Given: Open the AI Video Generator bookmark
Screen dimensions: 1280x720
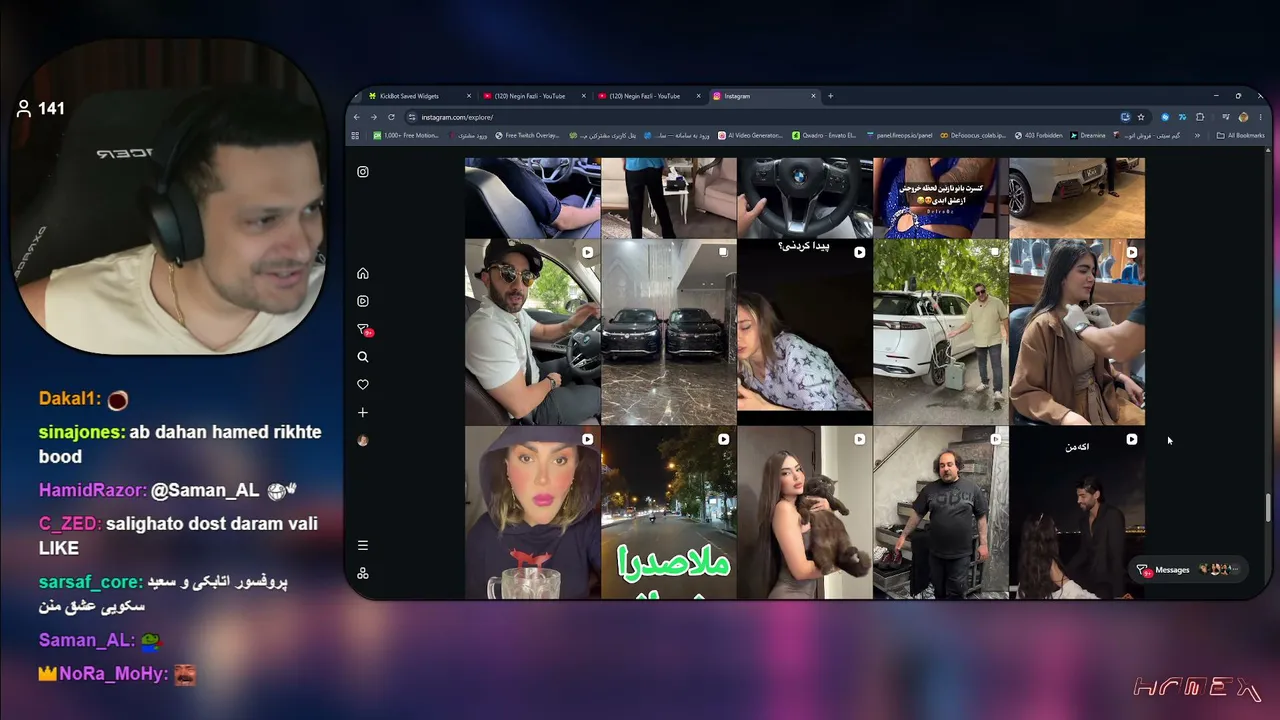Looking at the screenshot, I should pos(751,135).
